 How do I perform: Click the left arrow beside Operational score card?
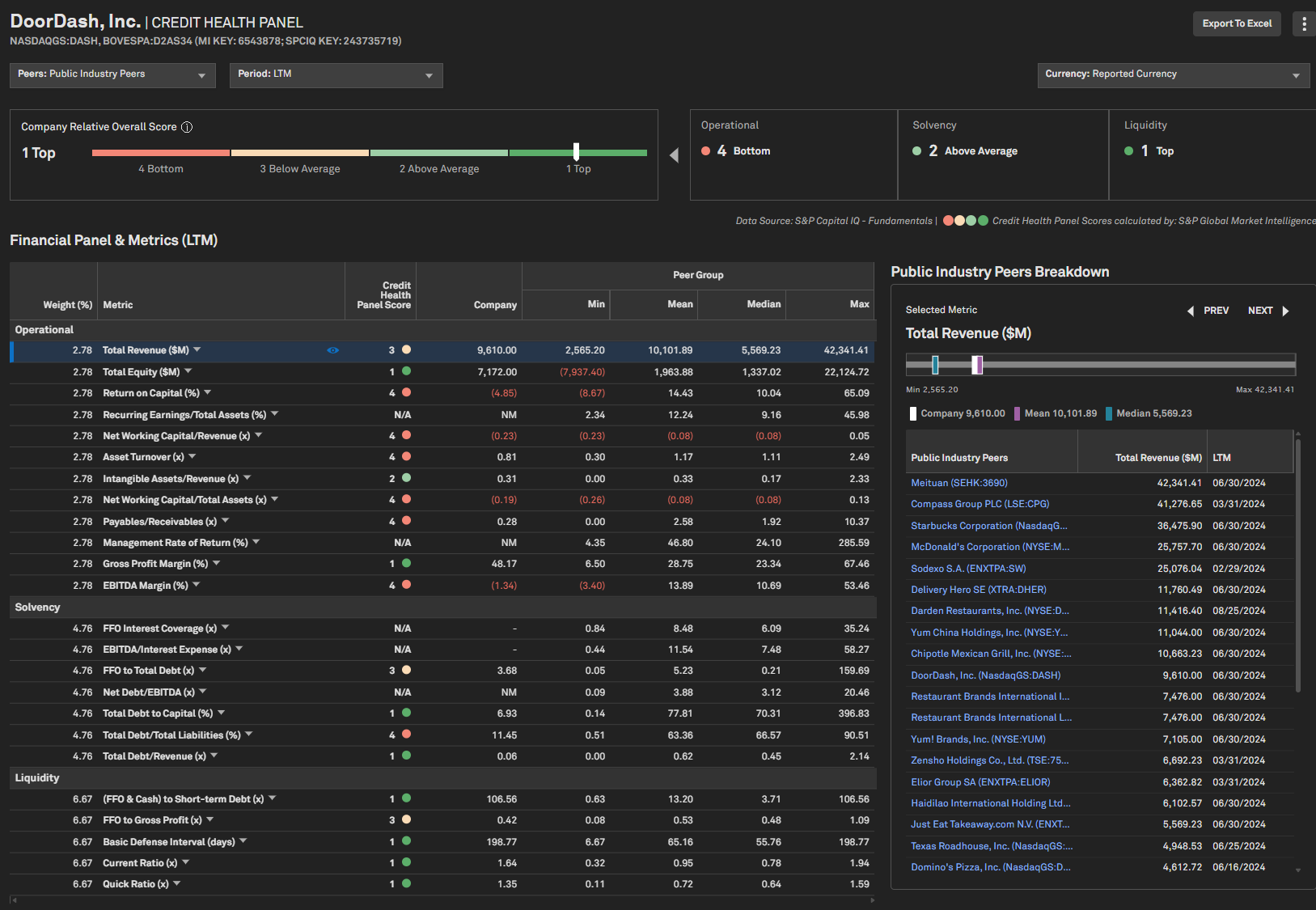coord(674,155)
